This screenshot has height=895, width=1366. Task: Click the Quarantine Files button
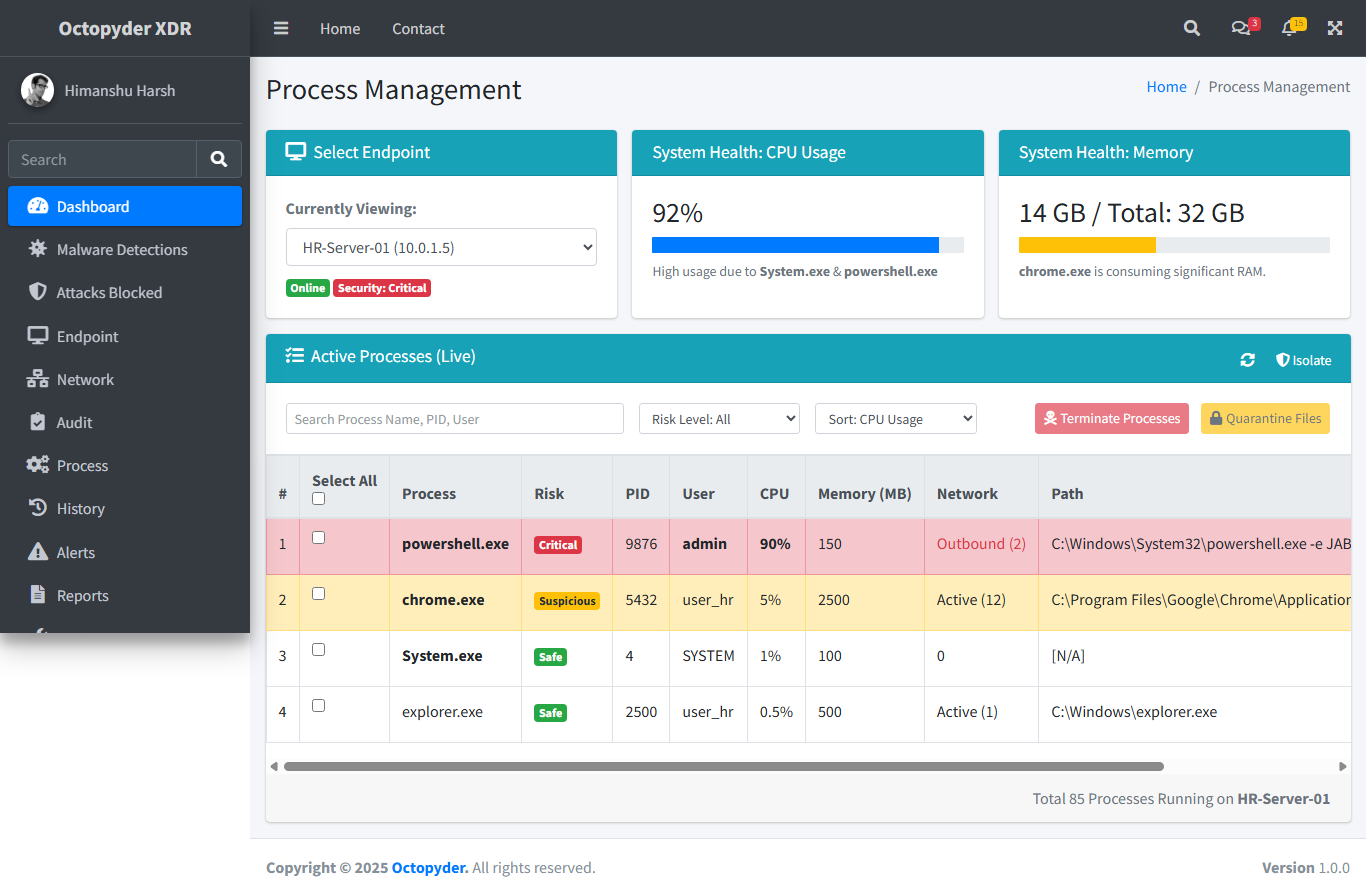(1264, 419)
